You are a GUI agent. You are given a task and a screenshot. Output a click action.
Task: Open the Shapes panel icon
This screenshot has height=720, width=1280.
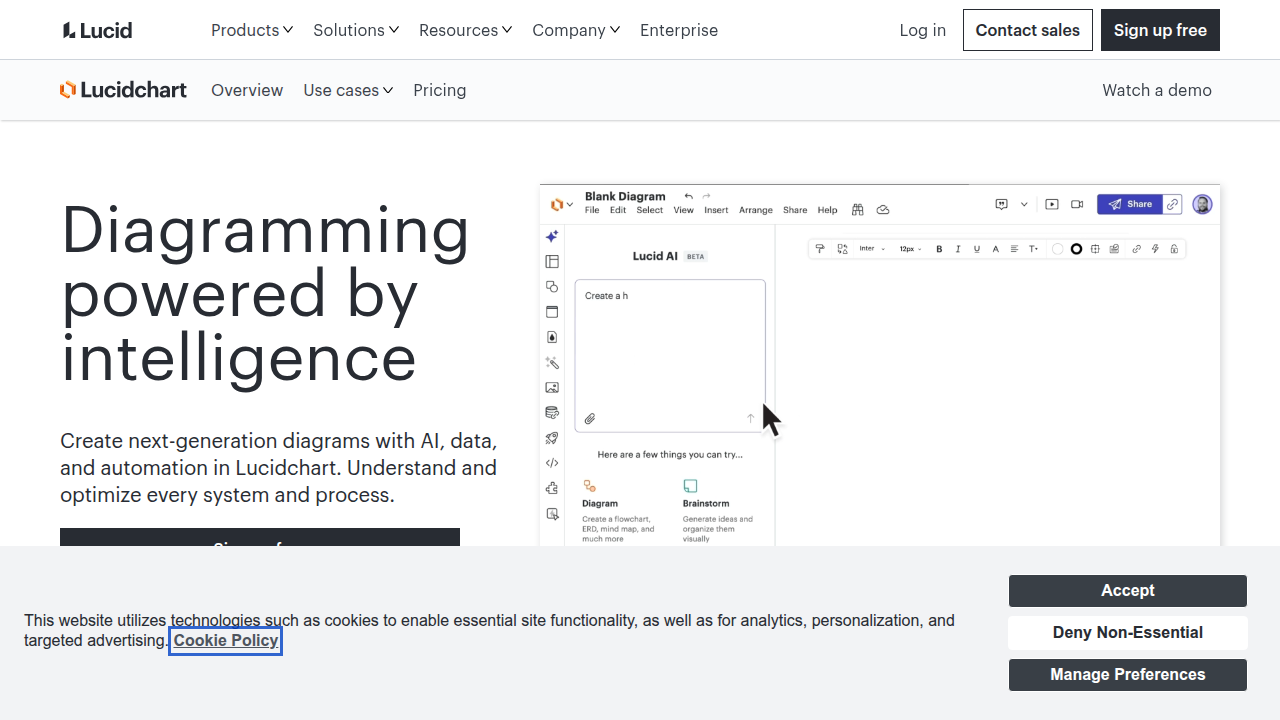[552, 287]
